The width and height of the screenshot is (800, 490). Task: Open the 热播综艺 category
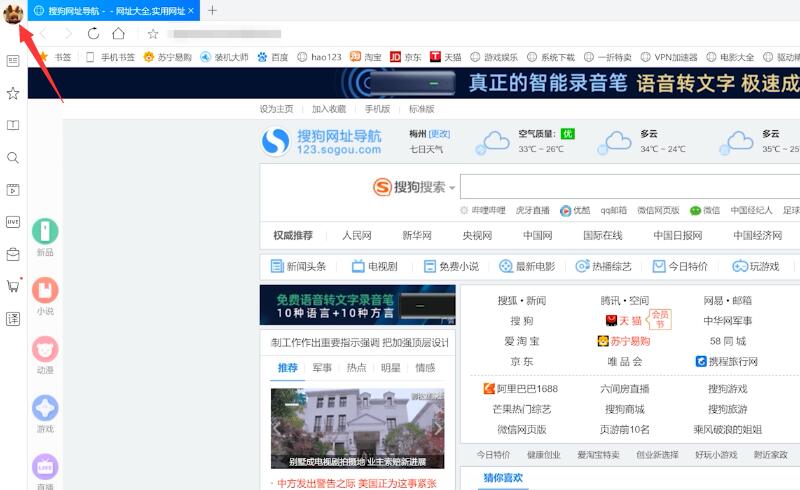point(604,266)
